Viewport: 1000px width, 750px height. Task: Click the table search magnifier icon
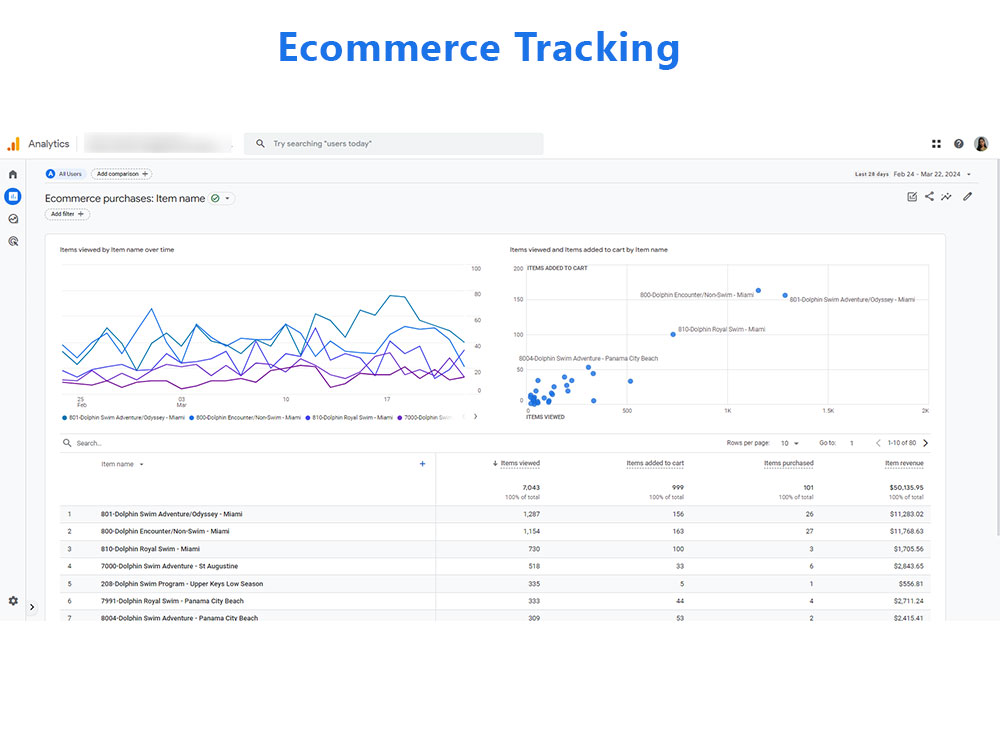(67, 443)
